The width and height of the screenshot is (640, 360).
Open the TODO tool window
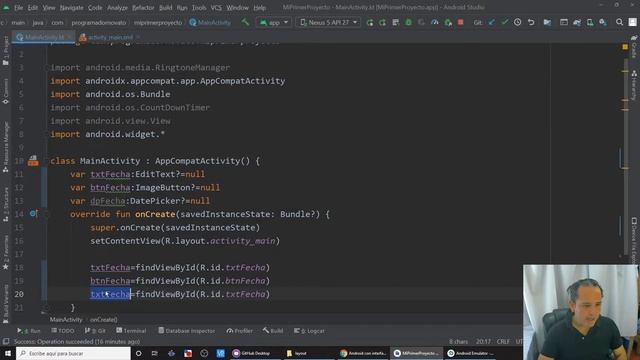62,331
